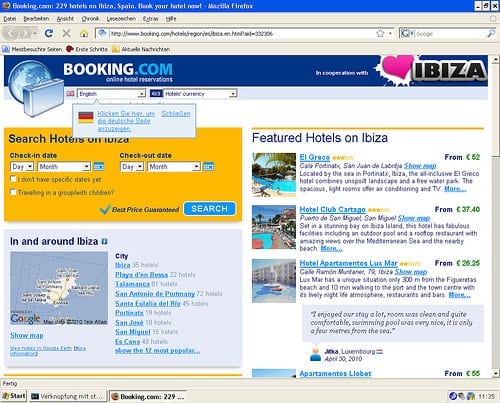Open the address bar history dropdown arrow

pyautogui.click(x=390, y=33)
